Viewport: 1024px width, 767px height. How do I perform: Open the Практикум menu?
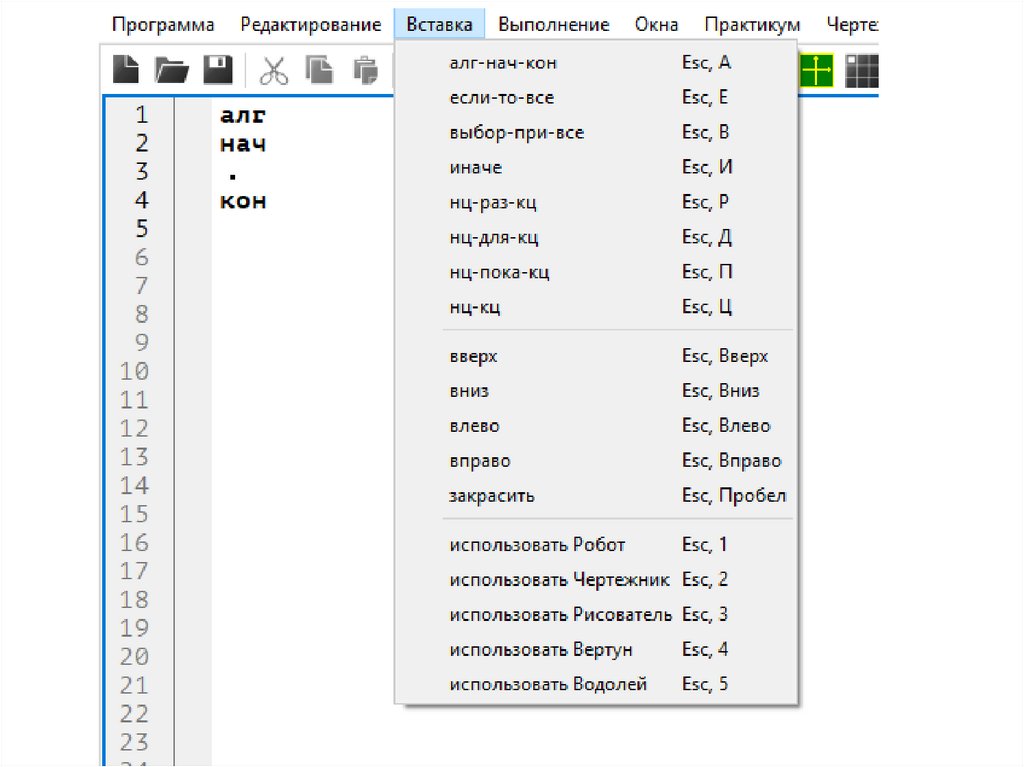[x=752, y=25]
